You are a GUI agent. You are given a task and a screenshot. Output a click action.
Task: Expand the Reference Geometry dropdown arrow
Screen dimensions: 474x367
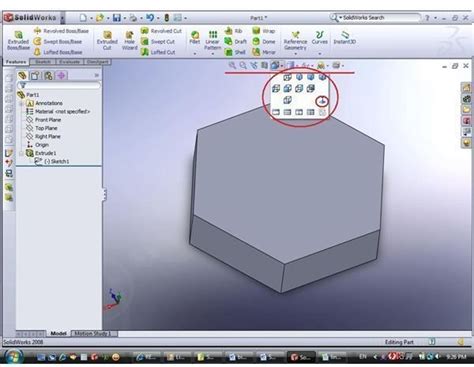click(295, 53)
